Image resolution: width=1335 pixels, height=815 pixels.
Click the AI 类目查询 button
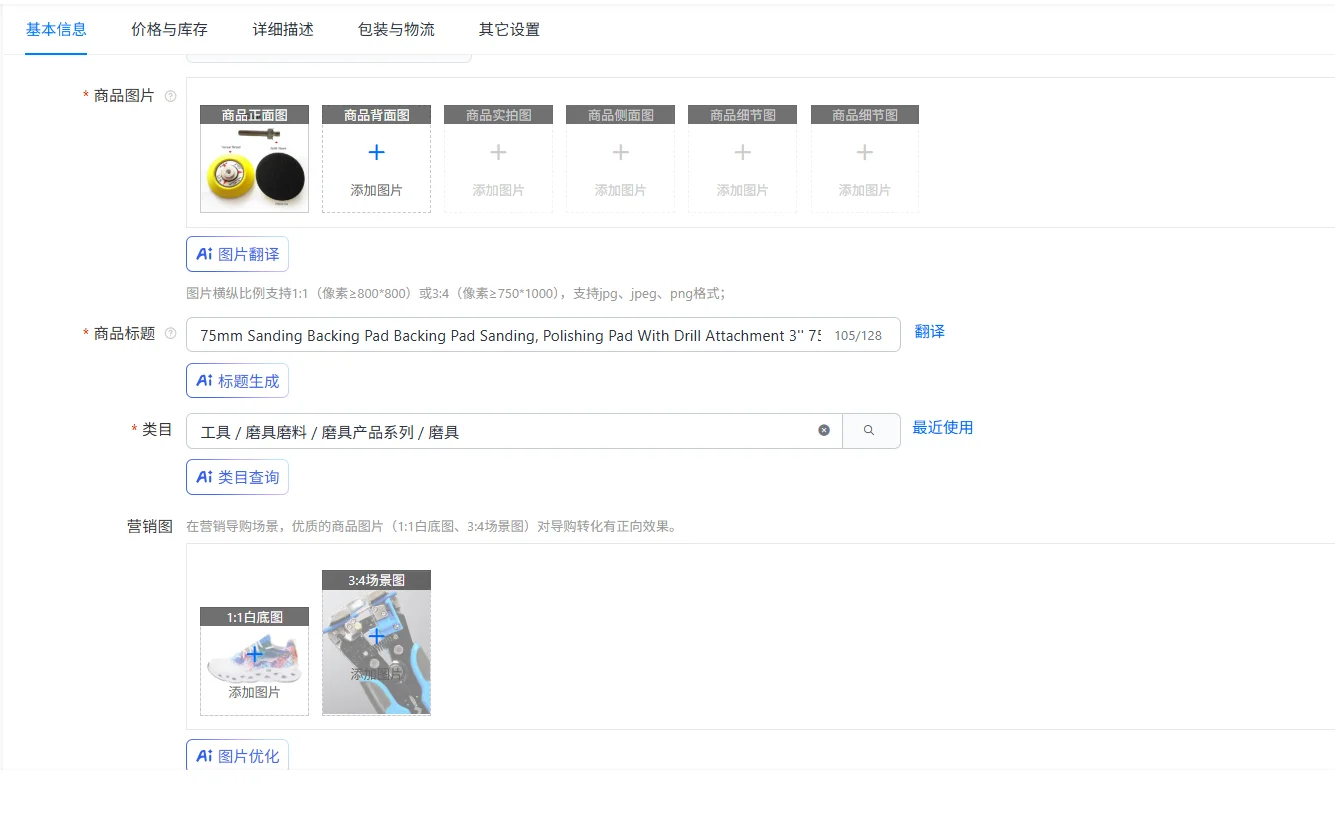[237, 477]
